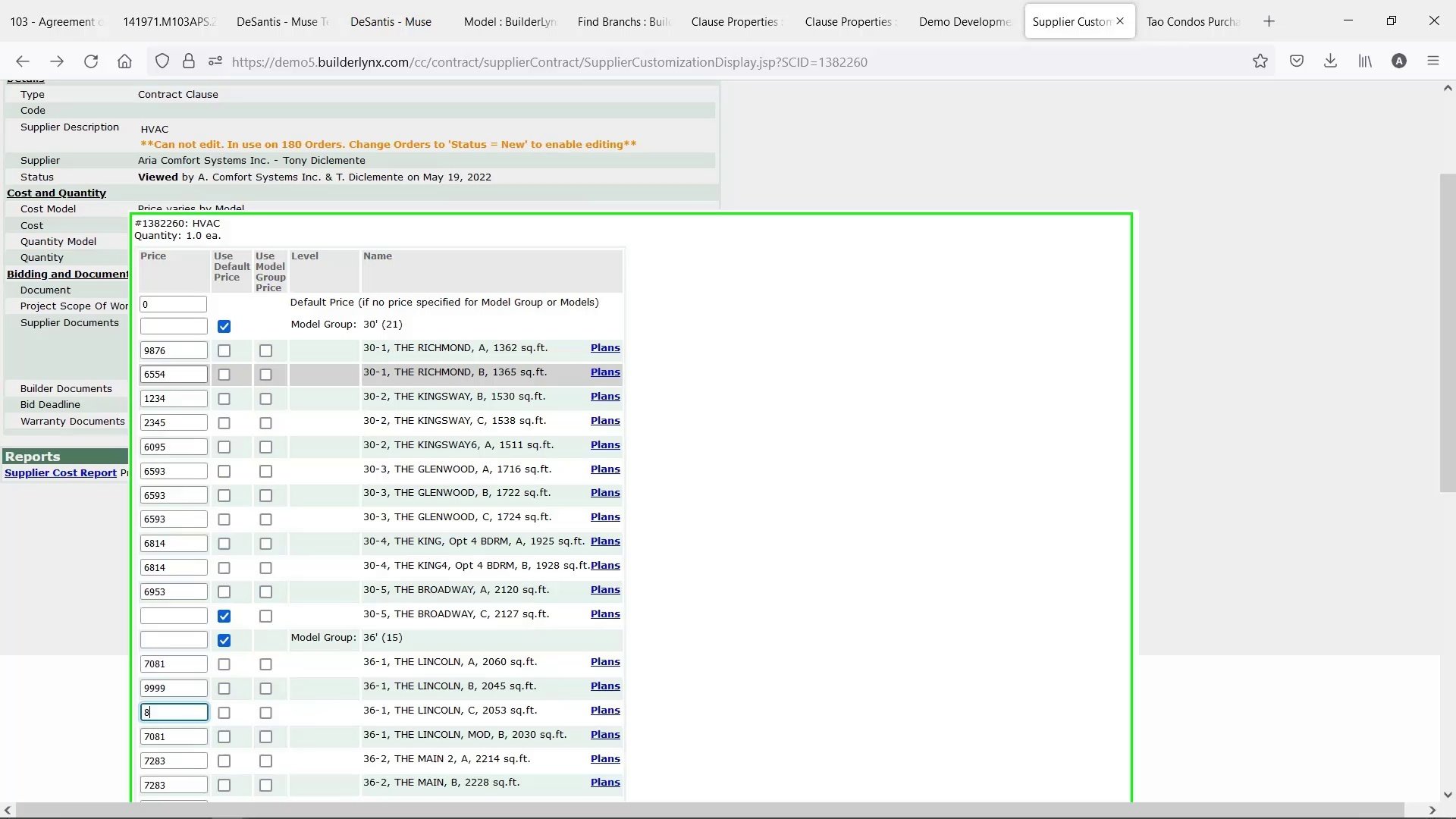
Task: Save the page to Pocket
Action: 1297,61
